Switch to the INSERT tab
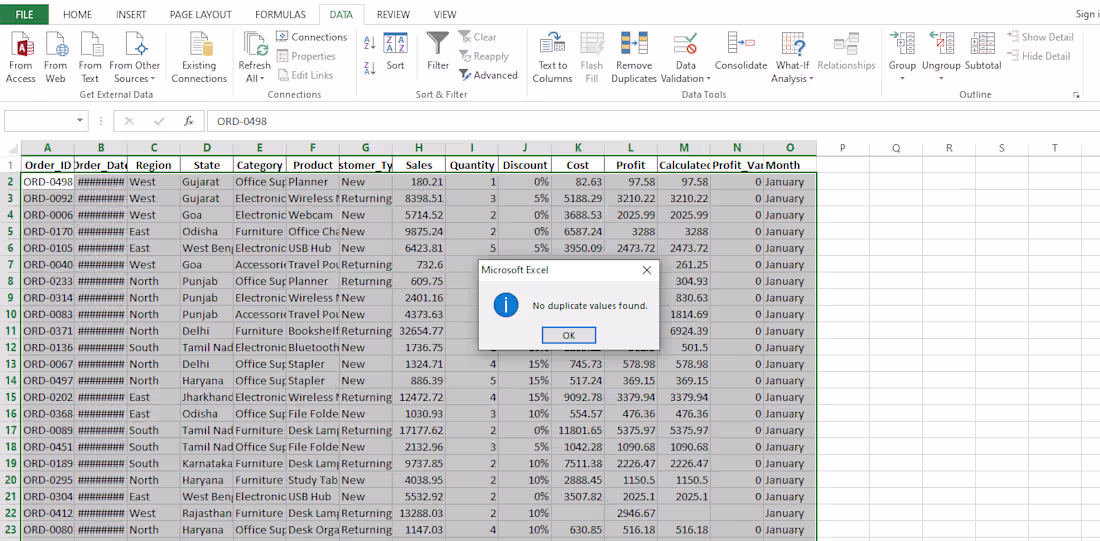This screenshot has width=1100, height=541. (x=131, y=14)
